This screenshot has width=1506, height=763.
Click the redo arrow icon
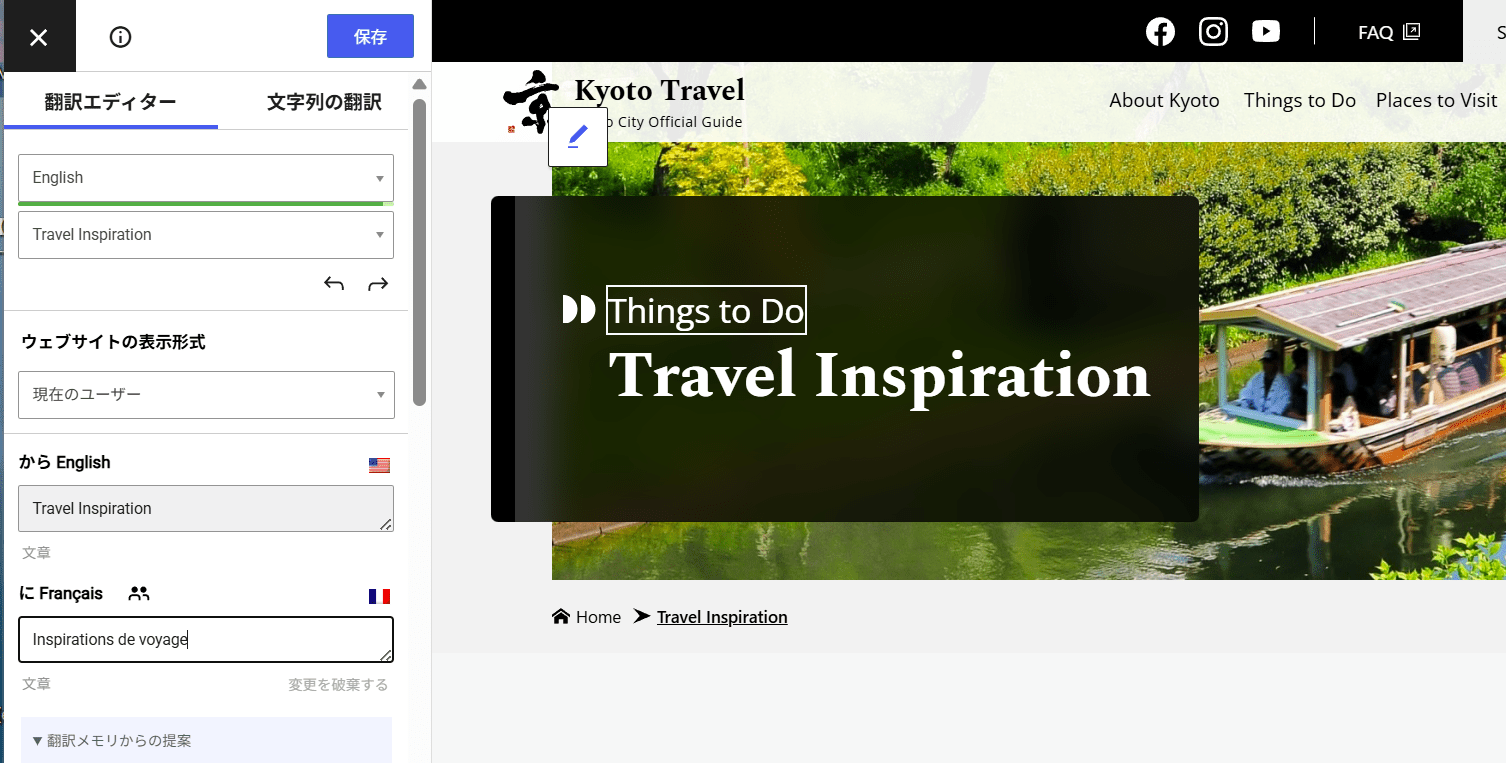point(378,284)
